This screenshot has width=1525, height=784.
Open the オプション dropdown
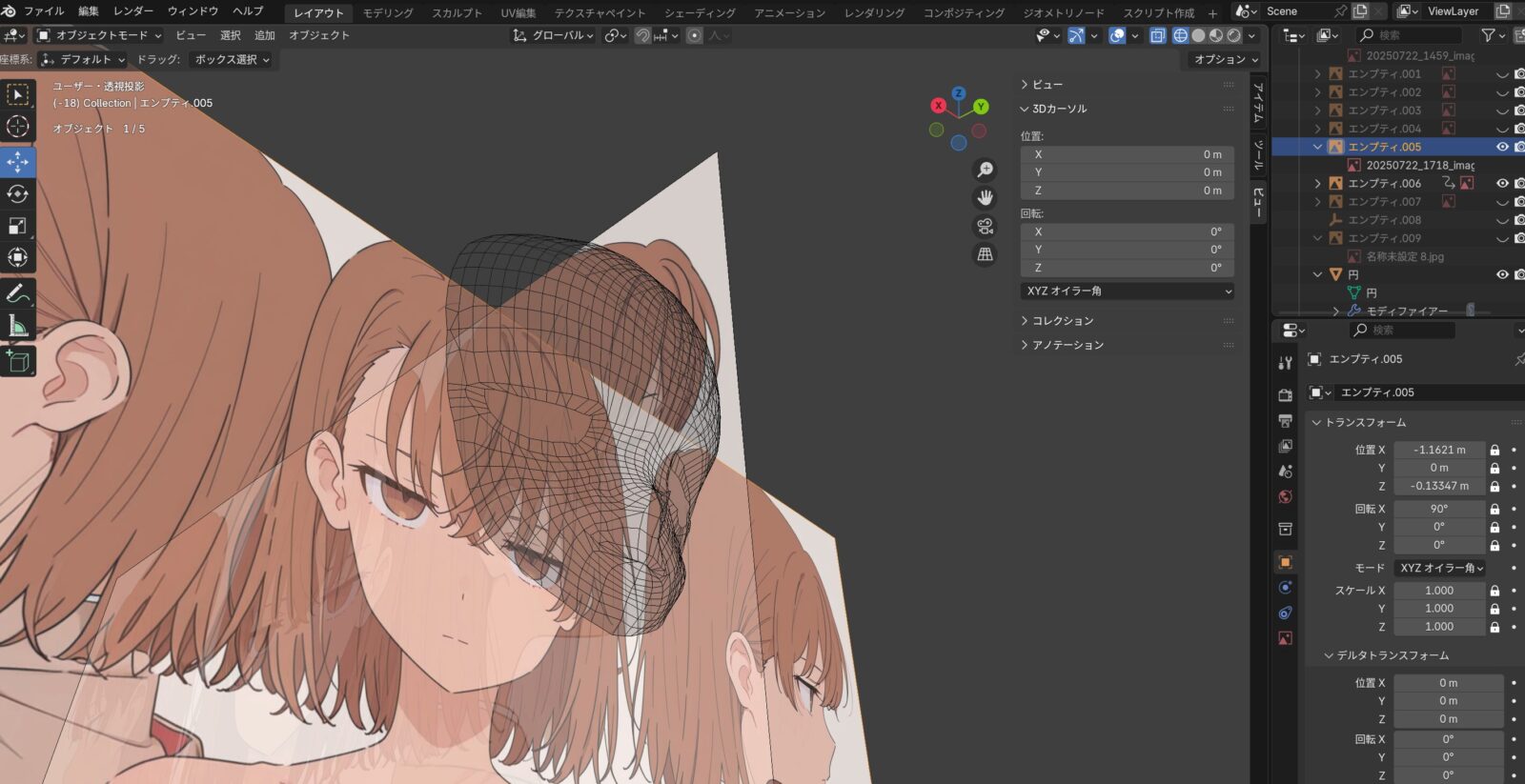tap(1226, 59)
